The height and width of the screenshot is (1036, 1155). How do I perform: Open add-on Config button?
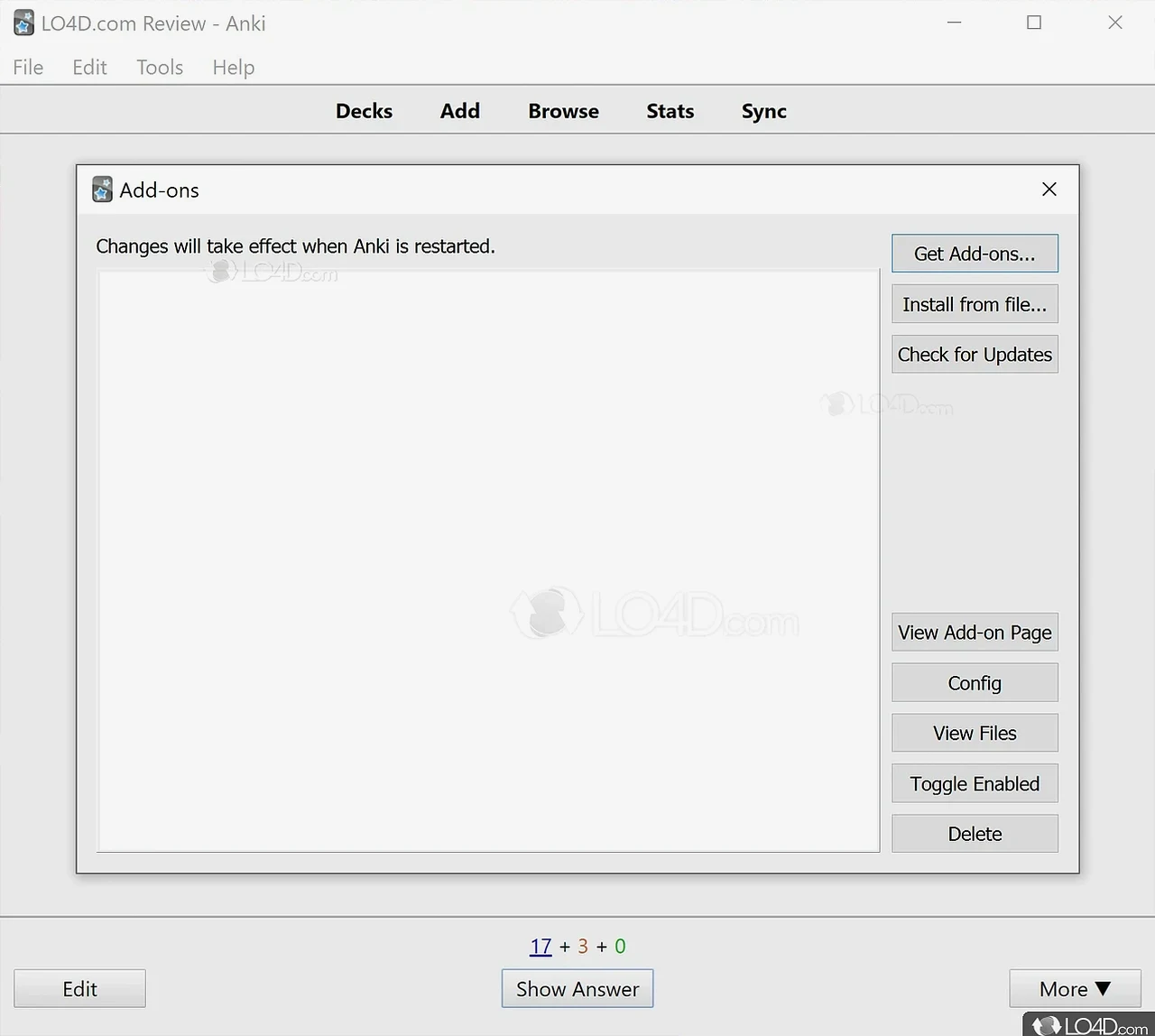tap(975, 683)
